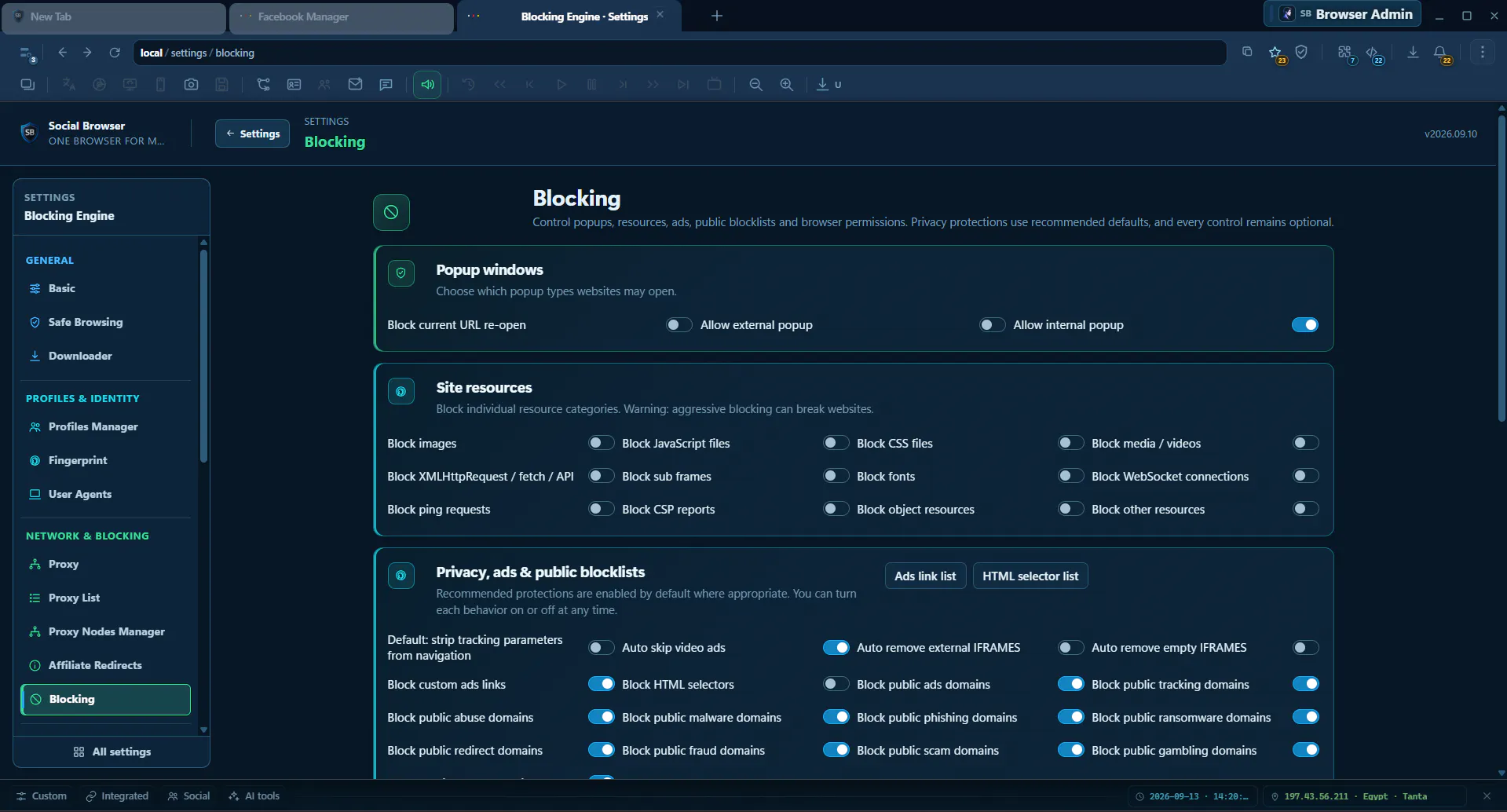Click All settings at sidebar bottom
This screenshot has height=812, width=1507.
coord(112,752)
